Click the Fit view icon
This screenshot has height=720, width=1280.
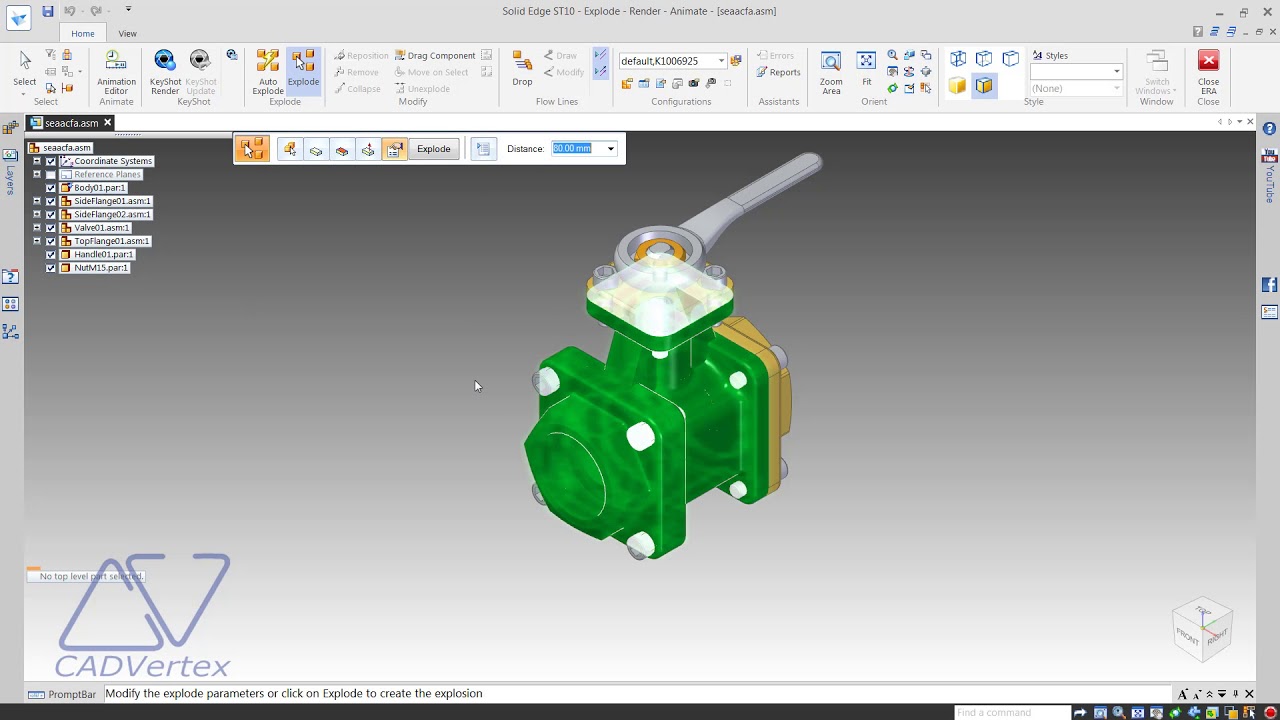click(x=866, y=68)
